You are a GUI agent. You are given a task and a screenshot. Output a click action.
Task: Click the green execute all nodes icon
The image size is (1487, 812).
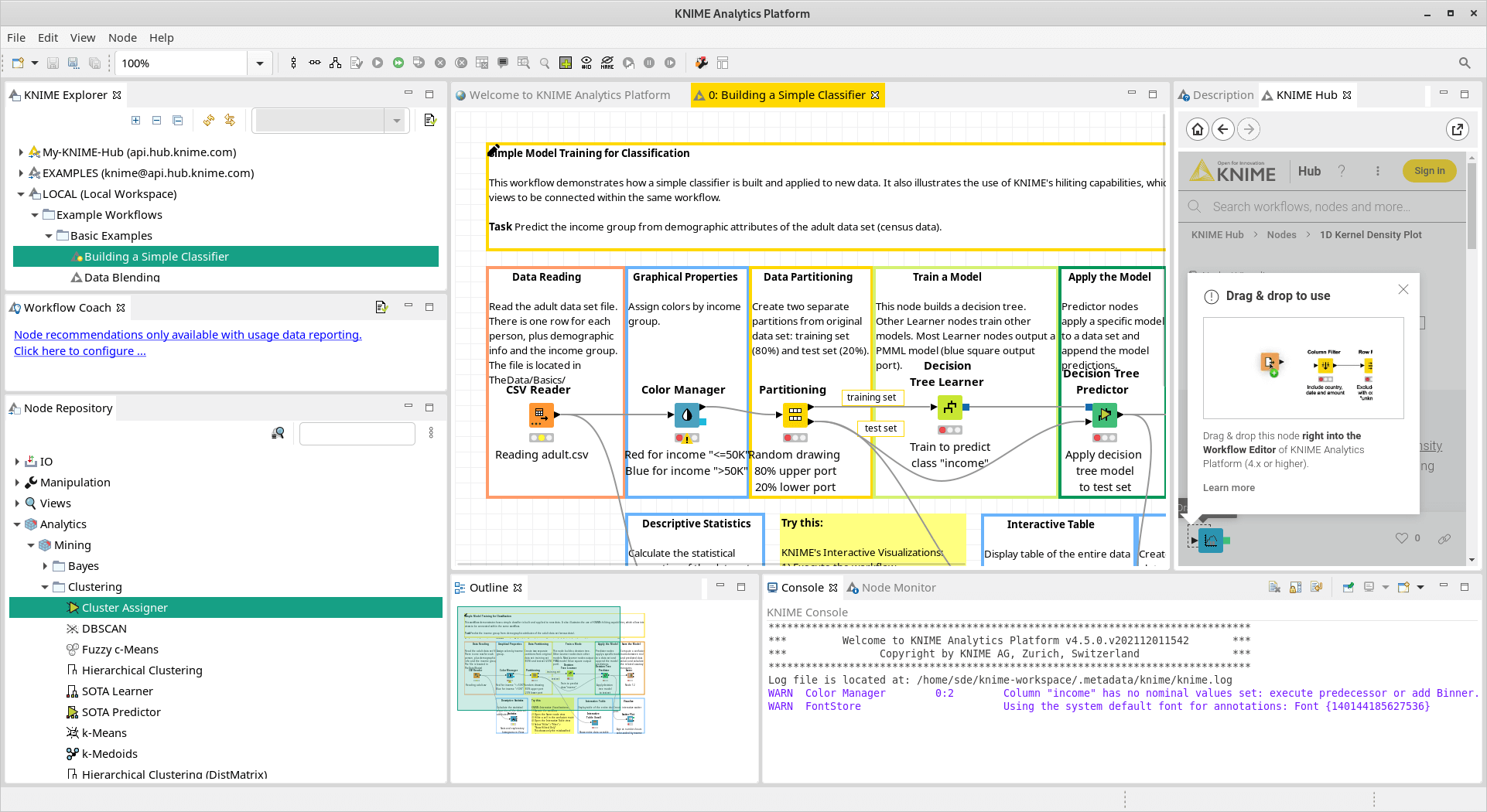(398, 63)
